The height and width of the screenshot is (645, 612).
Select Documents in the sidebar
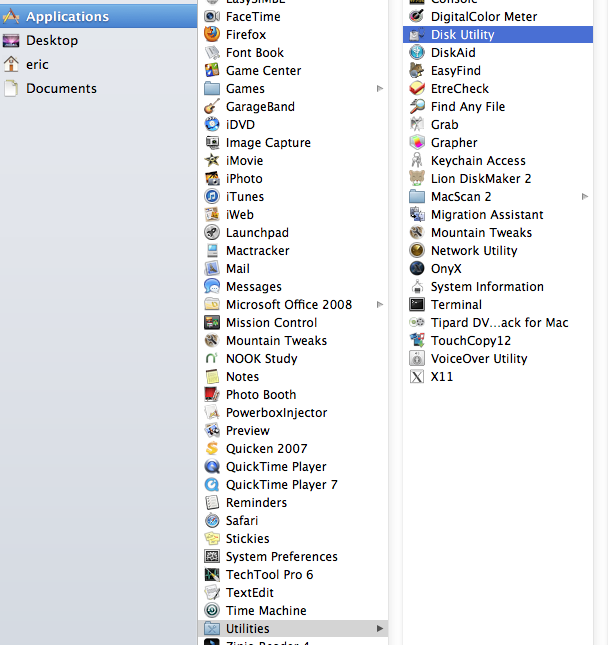point(99,88)
